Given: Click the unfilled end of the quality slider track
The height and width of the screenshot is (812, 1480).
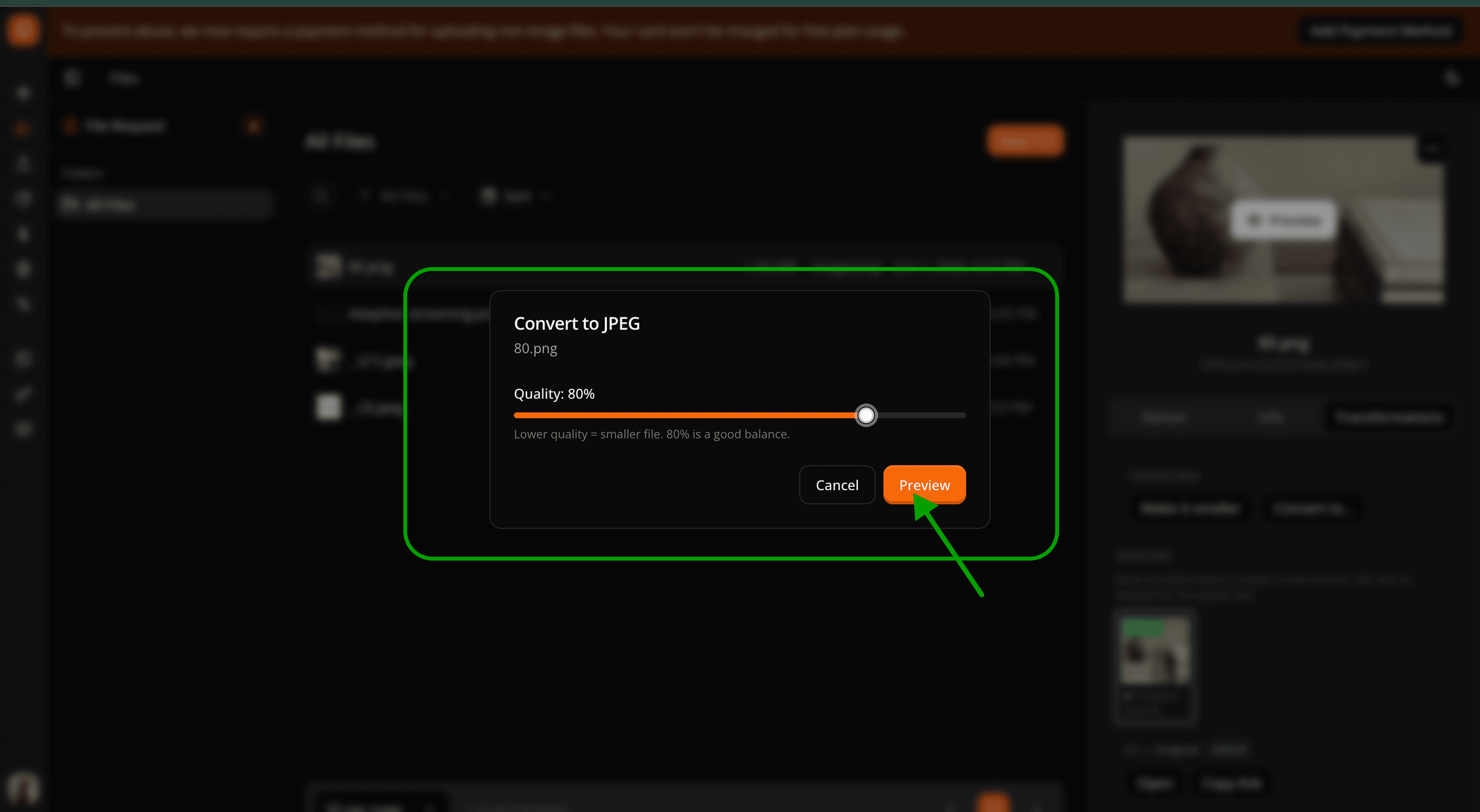Looking at the screenshot, I should (922, 415).
